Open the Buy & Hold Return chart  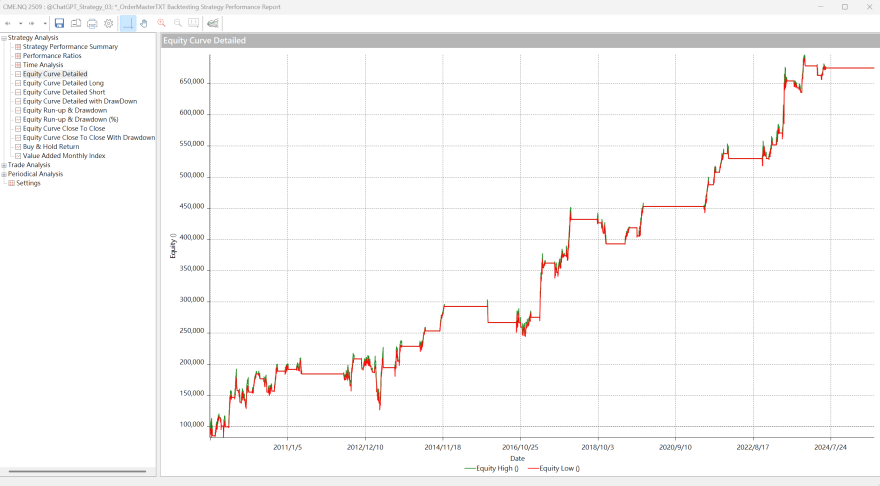click(x=50, y=147)
